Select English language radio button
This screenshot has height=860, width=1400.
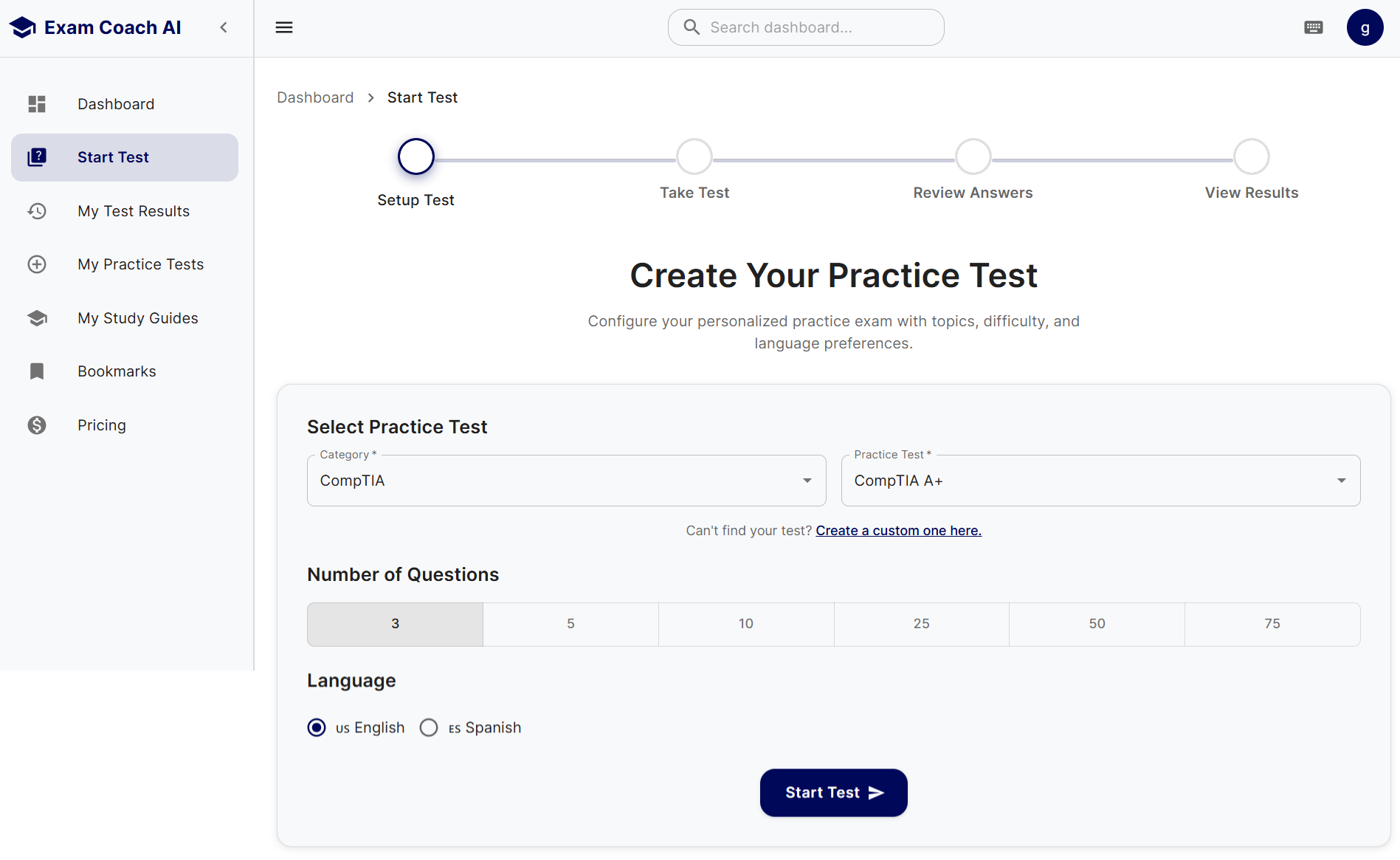coord(317,728)
